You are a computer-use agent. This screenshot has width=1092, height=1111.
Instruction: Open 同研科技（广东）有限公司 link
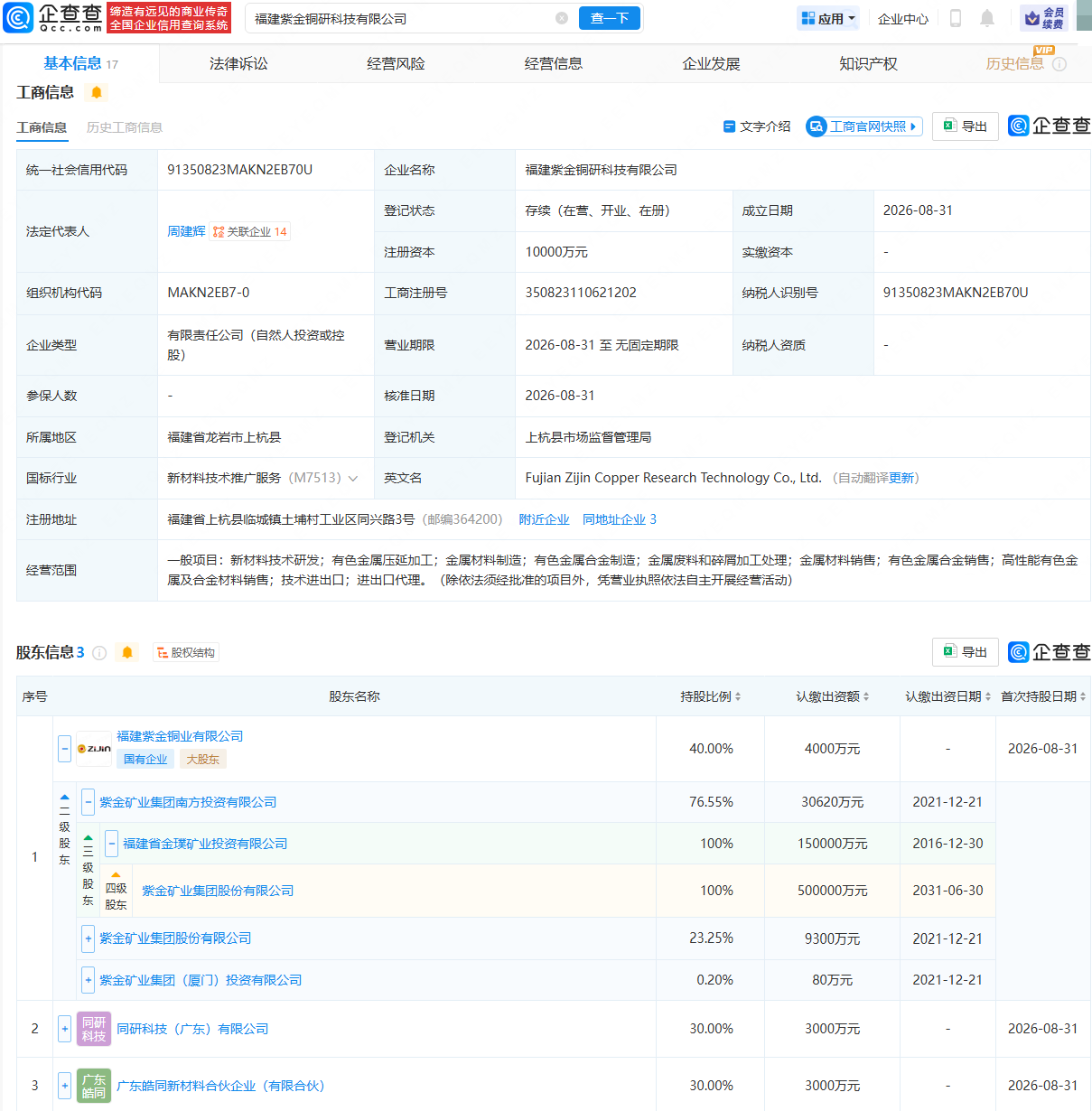click(192, 1029)
